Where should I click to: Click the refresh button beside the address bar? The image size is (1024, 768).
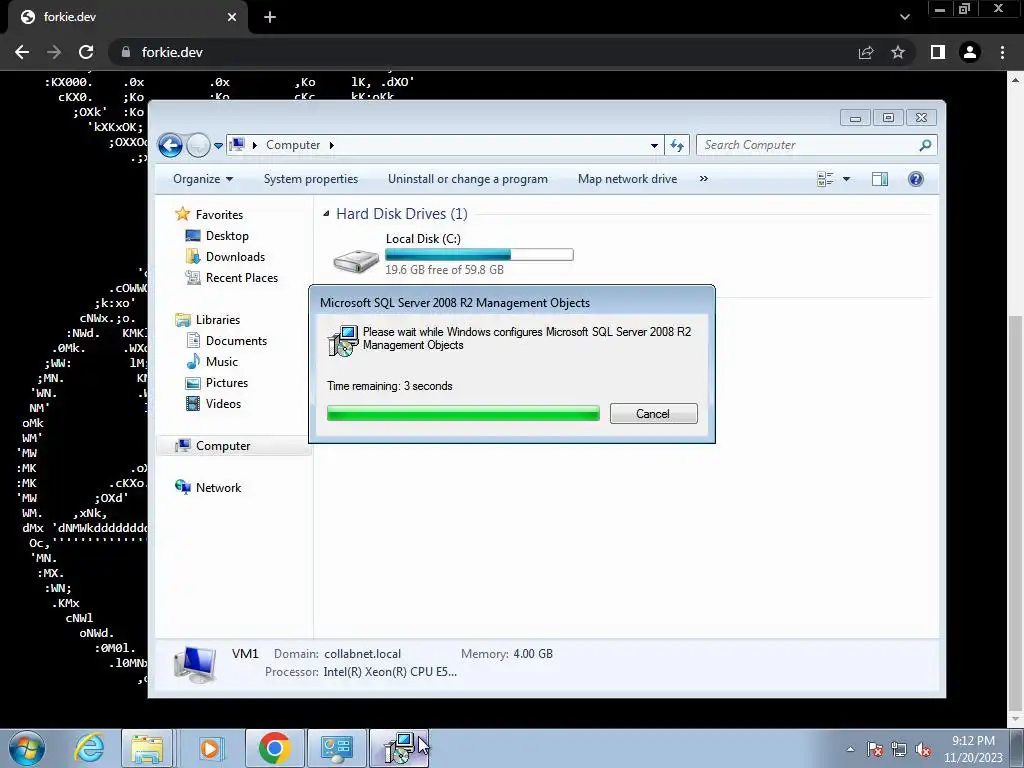[677, 146]
